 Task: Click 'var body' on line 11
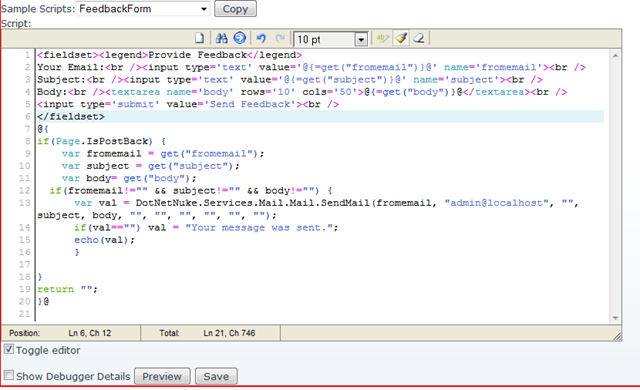(86, 178)
